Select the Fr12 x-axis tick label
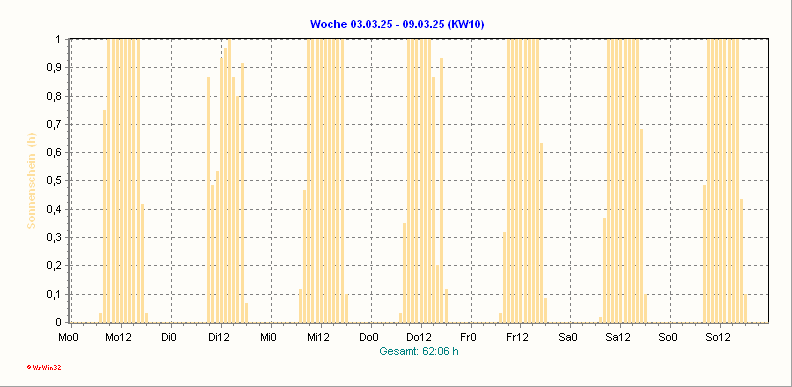 518,337
